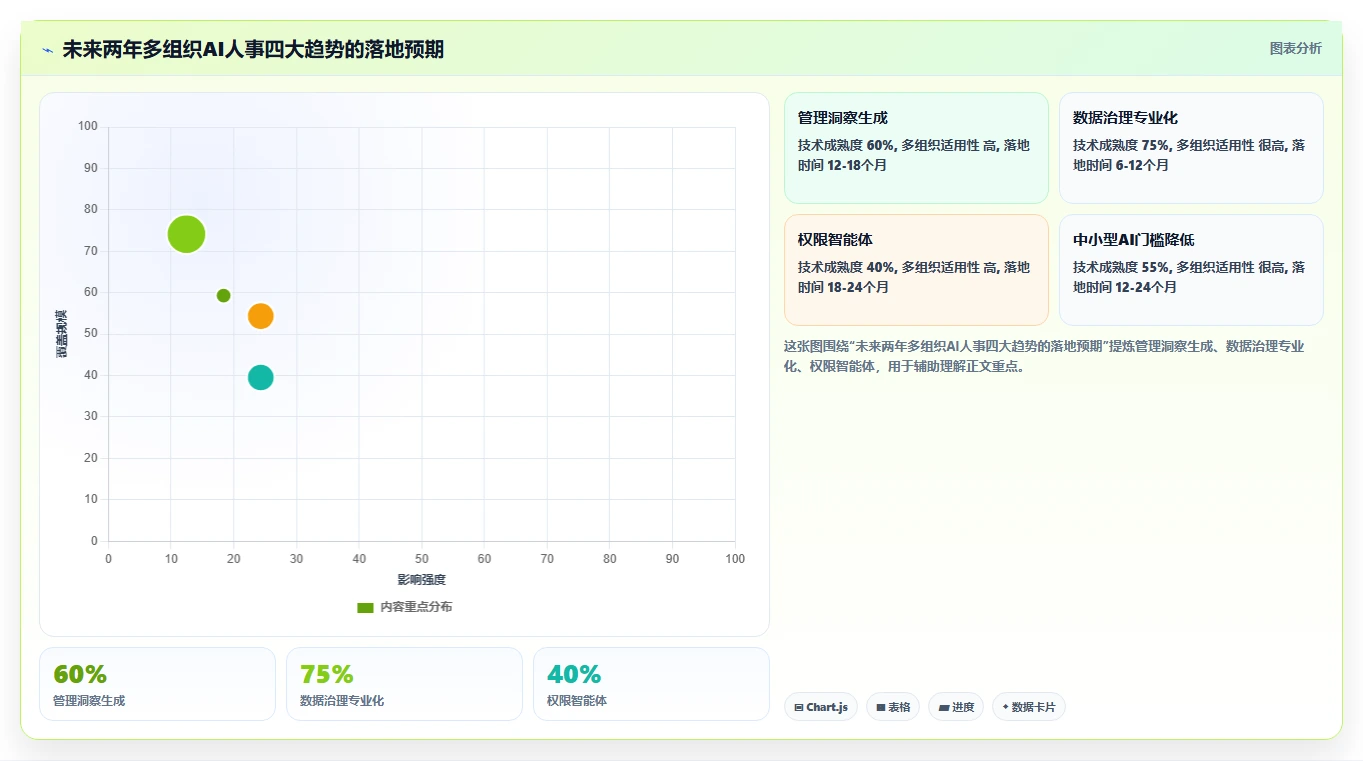Open the 75% 数据治理专业化 stat card

pyautogui.click(x=404, y=684)
